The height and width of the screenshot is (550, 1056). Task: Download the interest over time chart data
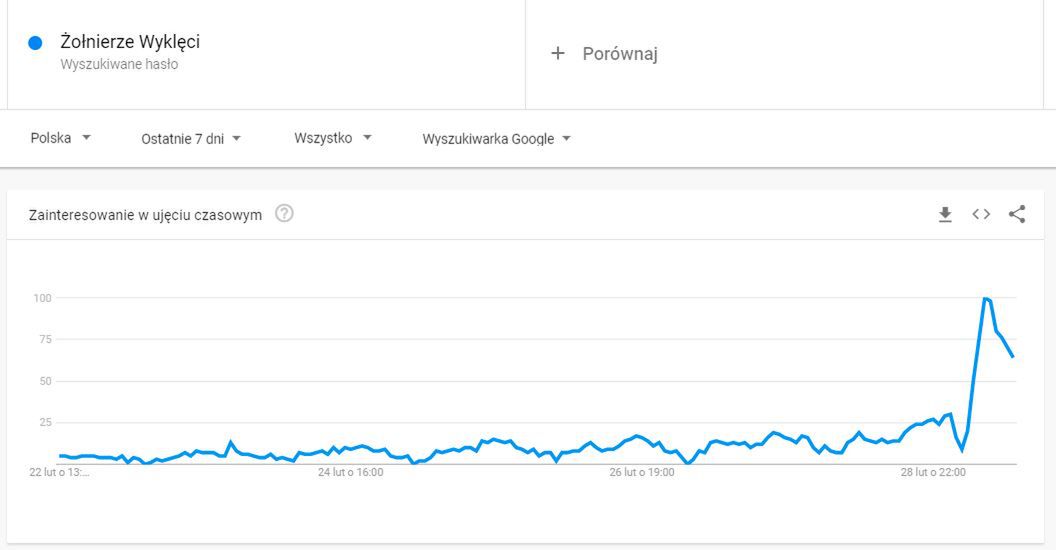(945, 215)
